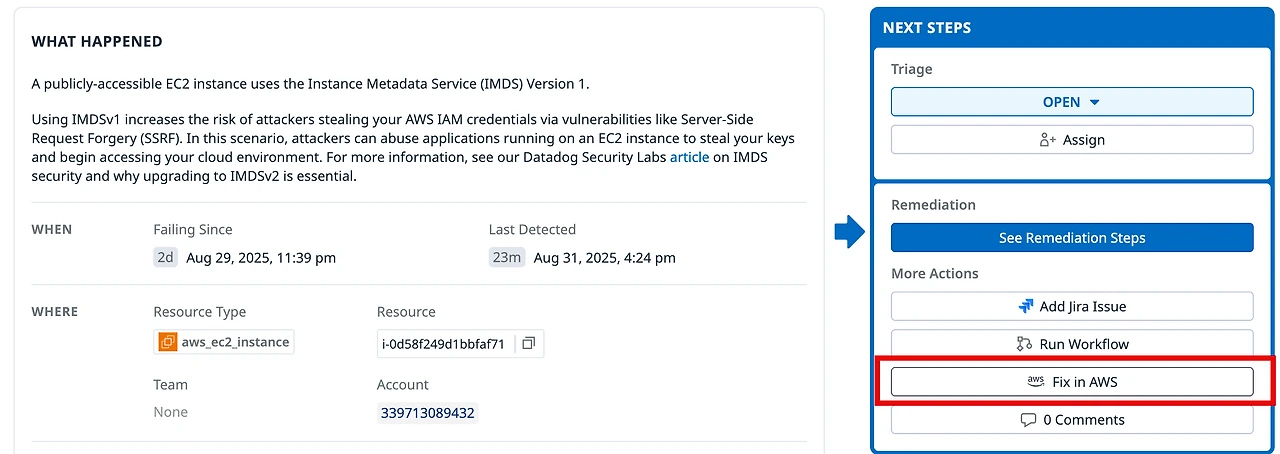
Task: Click See Remediation Steps button
Action: click(1071, 238)
